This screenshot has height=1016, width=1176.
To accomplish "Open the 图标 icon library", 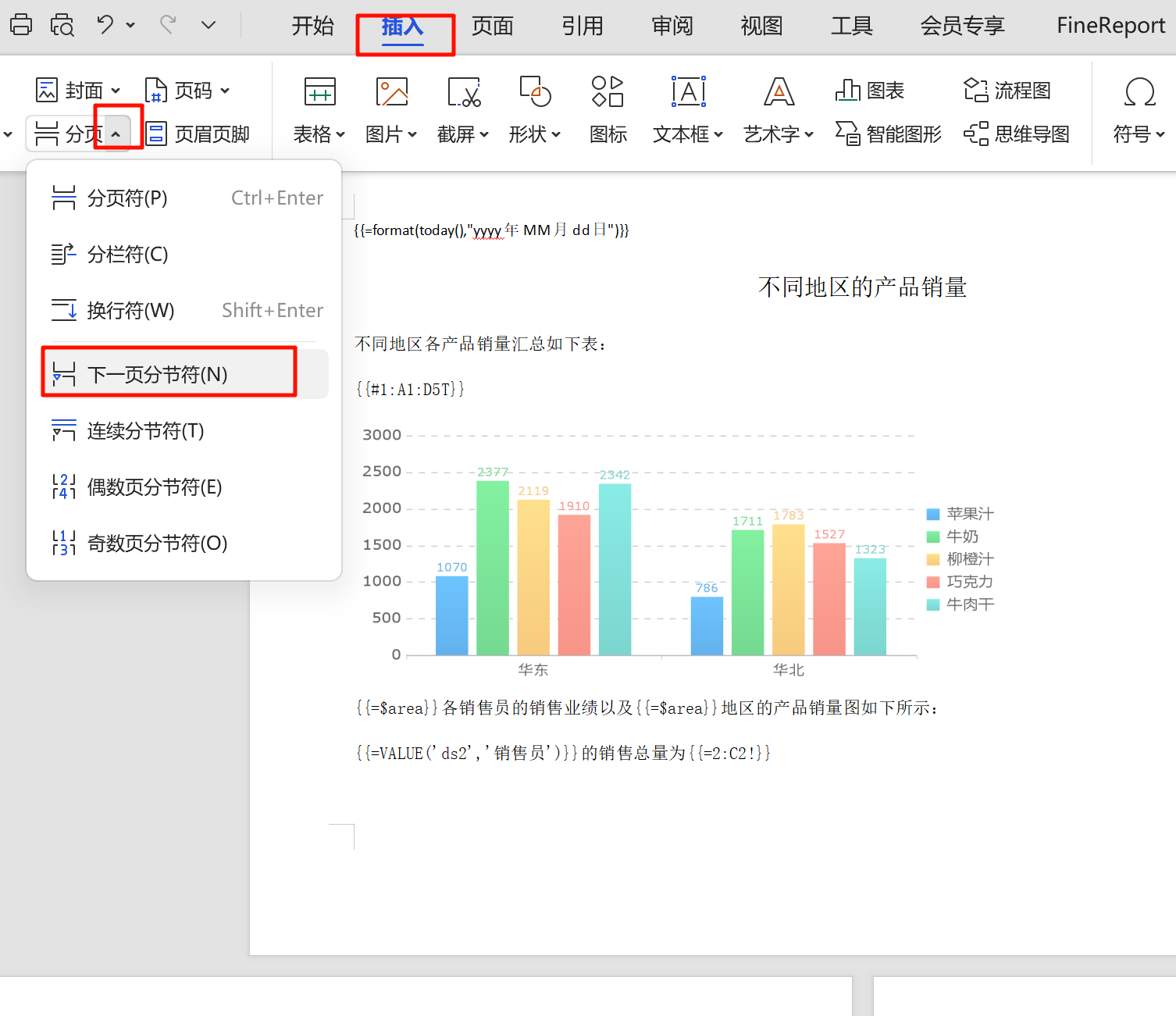I will click(x=608, y=94).
